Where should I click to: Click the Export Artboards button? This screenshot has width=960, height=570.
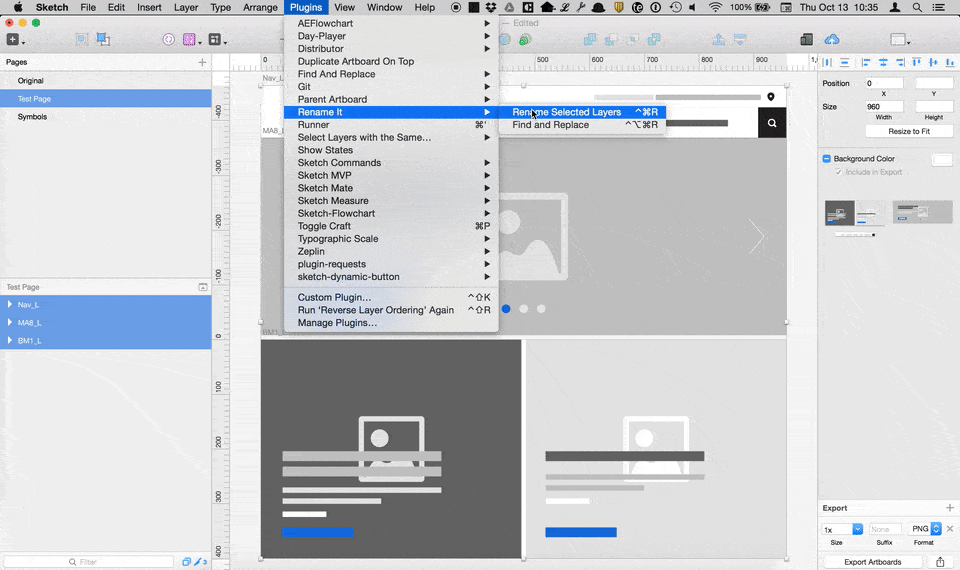[872, 562]
